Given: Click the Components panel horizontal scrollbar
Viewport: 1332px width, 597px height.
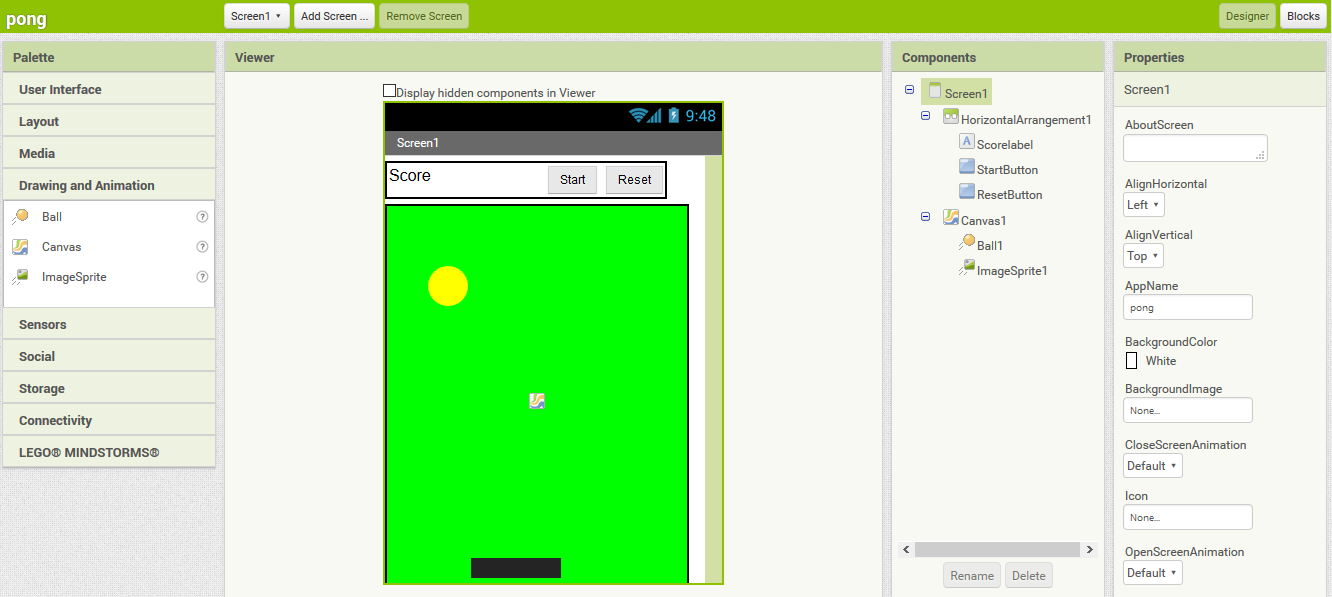Looking at the screenshot, I should tap(997, 549).
